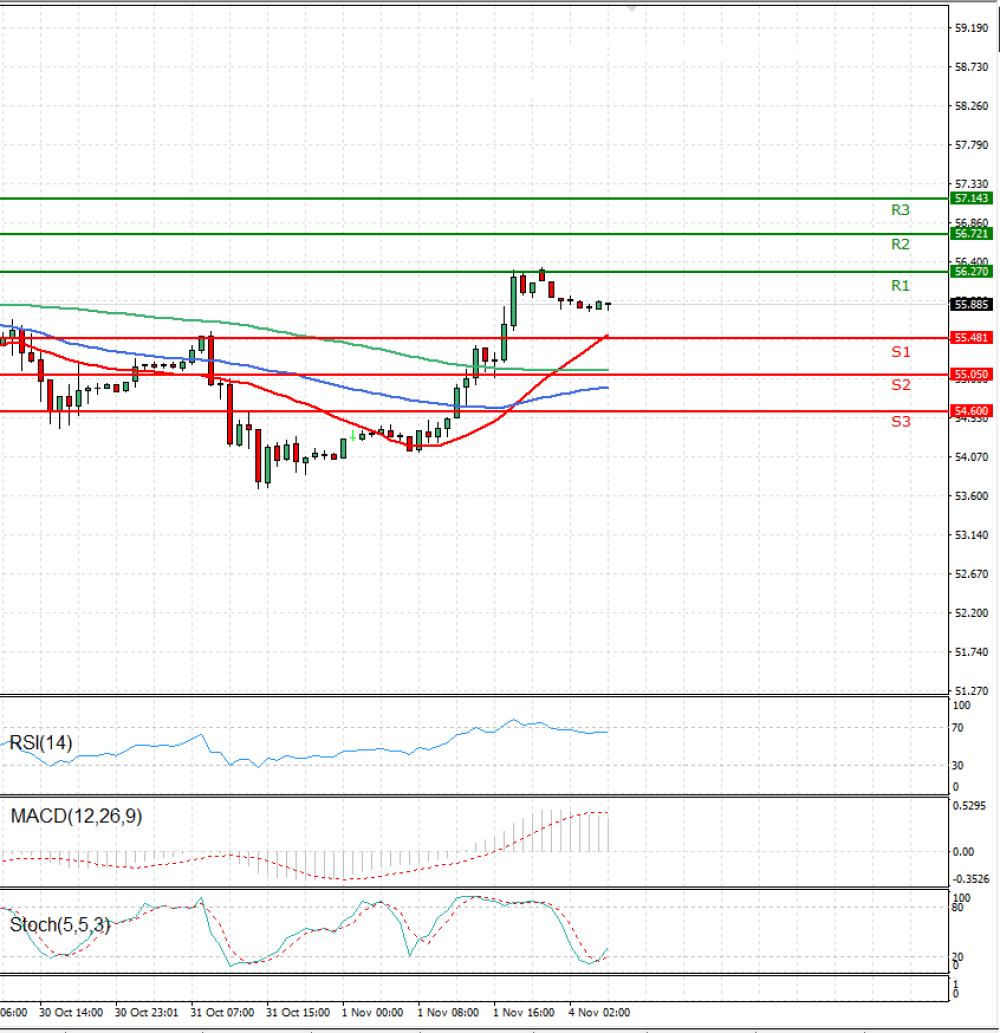This screenshot has height=1033, width=1000.
Task: Click the 51.270 price axis value
Action: (972, 691)
